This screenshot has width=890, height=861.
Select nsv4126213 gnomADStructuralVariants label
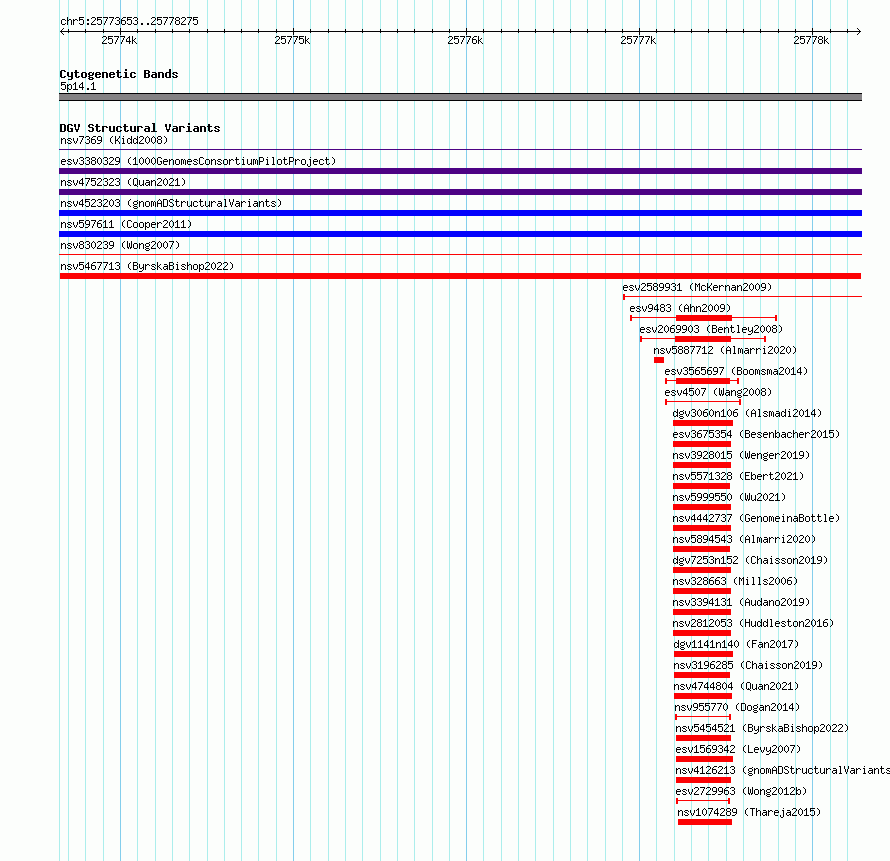tap(782, 770)
